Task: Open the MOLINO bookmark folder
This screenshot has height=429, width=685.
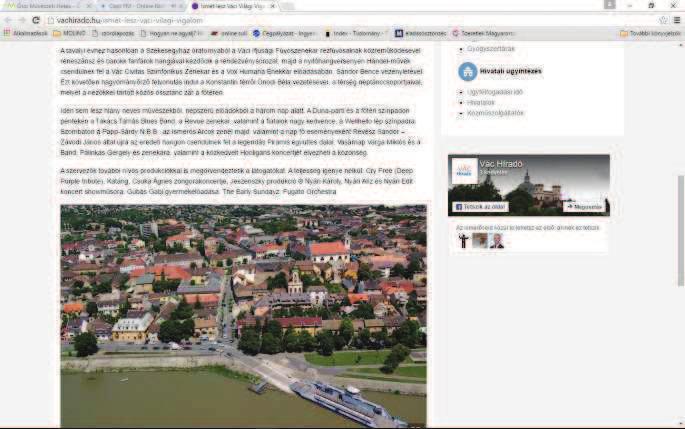Action: (x=69, y=33)
